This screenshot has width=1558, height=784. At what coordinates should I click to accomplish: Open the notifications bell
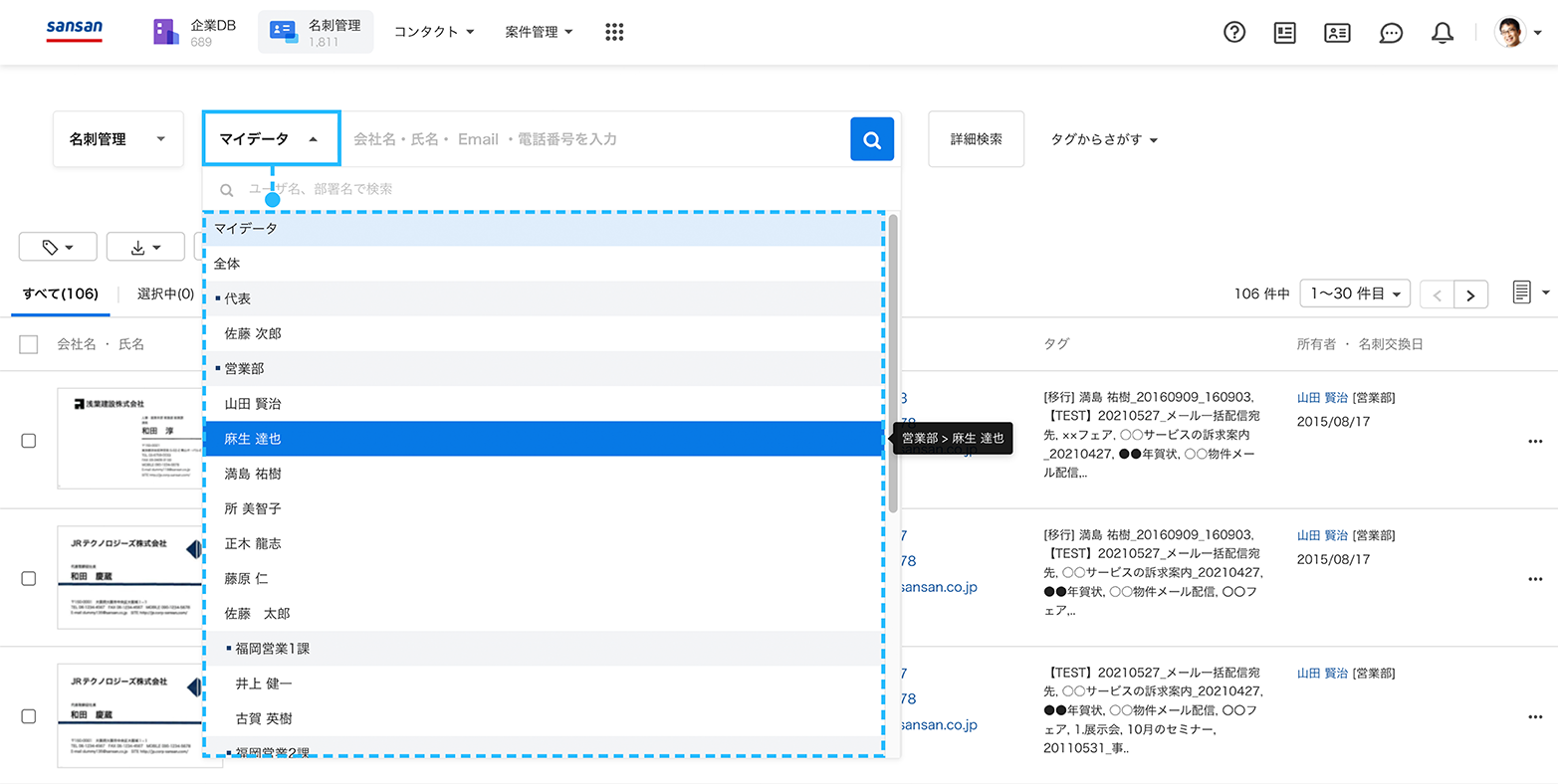click(x=1443, y=33)
